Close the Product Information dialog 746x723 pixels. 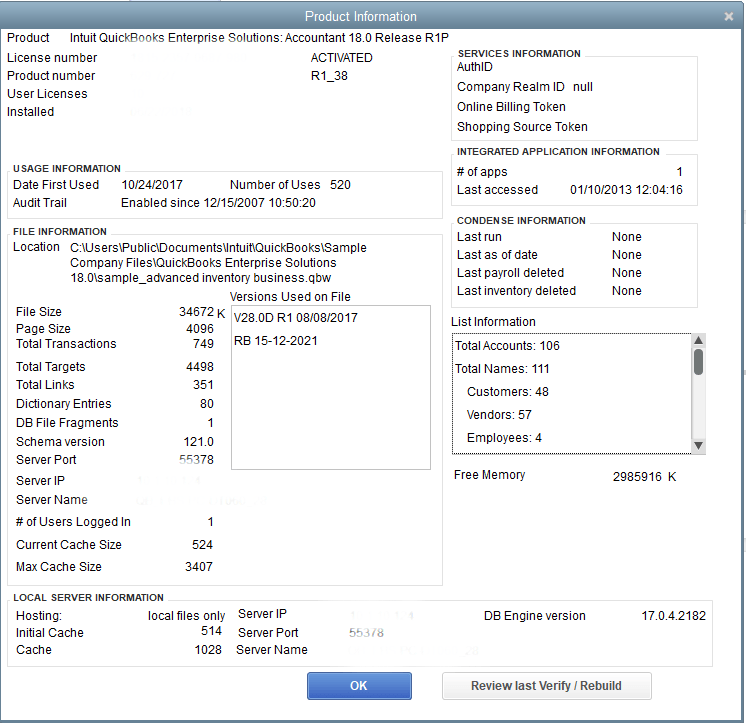coord(728,17)
